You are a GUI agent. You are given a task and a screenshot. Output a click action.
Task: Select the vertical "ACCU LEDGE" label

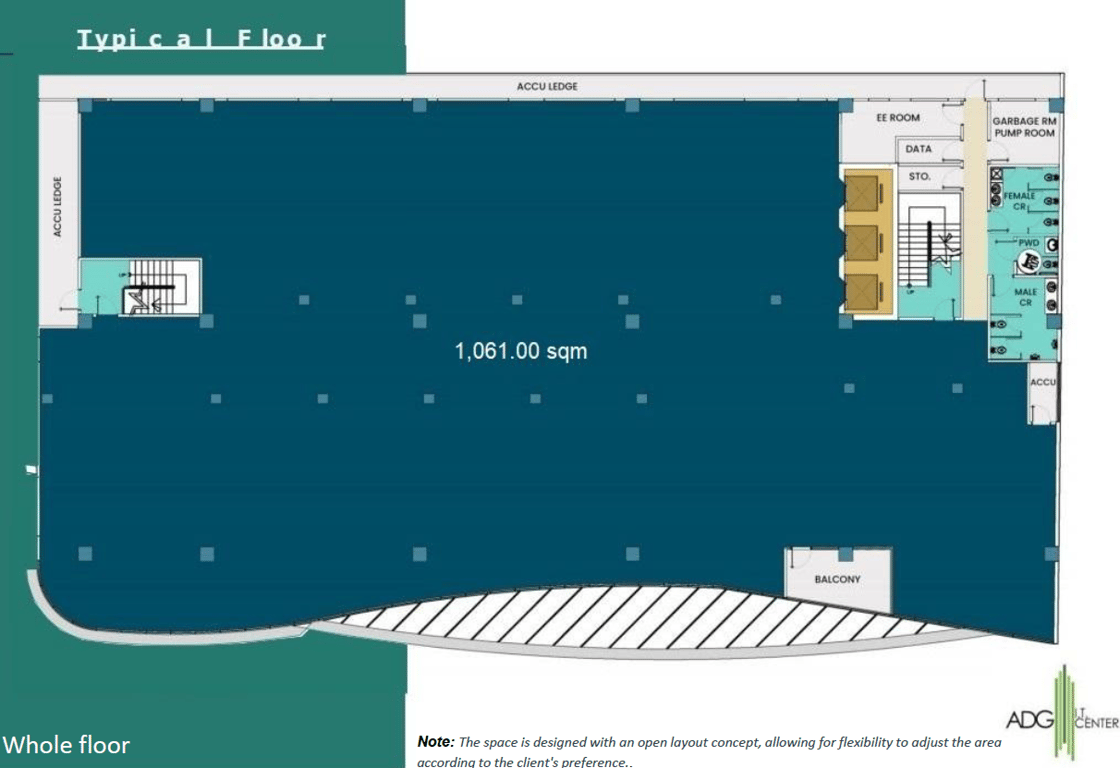point(57,206)
